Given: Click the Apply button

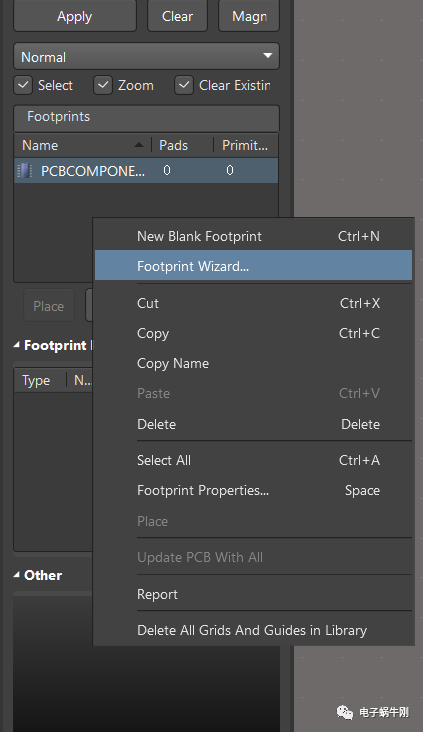Looking at the screenshot, I should [x=75, y=16].
